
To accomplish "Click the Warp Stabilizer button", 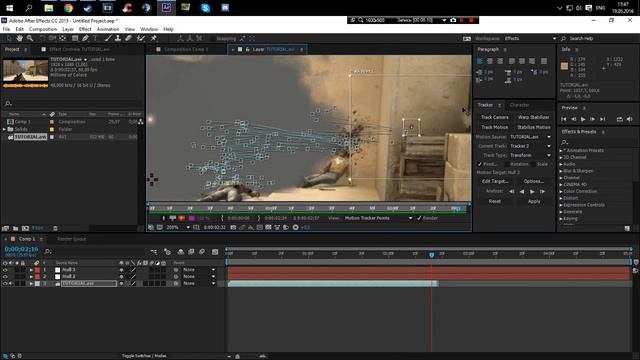I will pos(533,117).
